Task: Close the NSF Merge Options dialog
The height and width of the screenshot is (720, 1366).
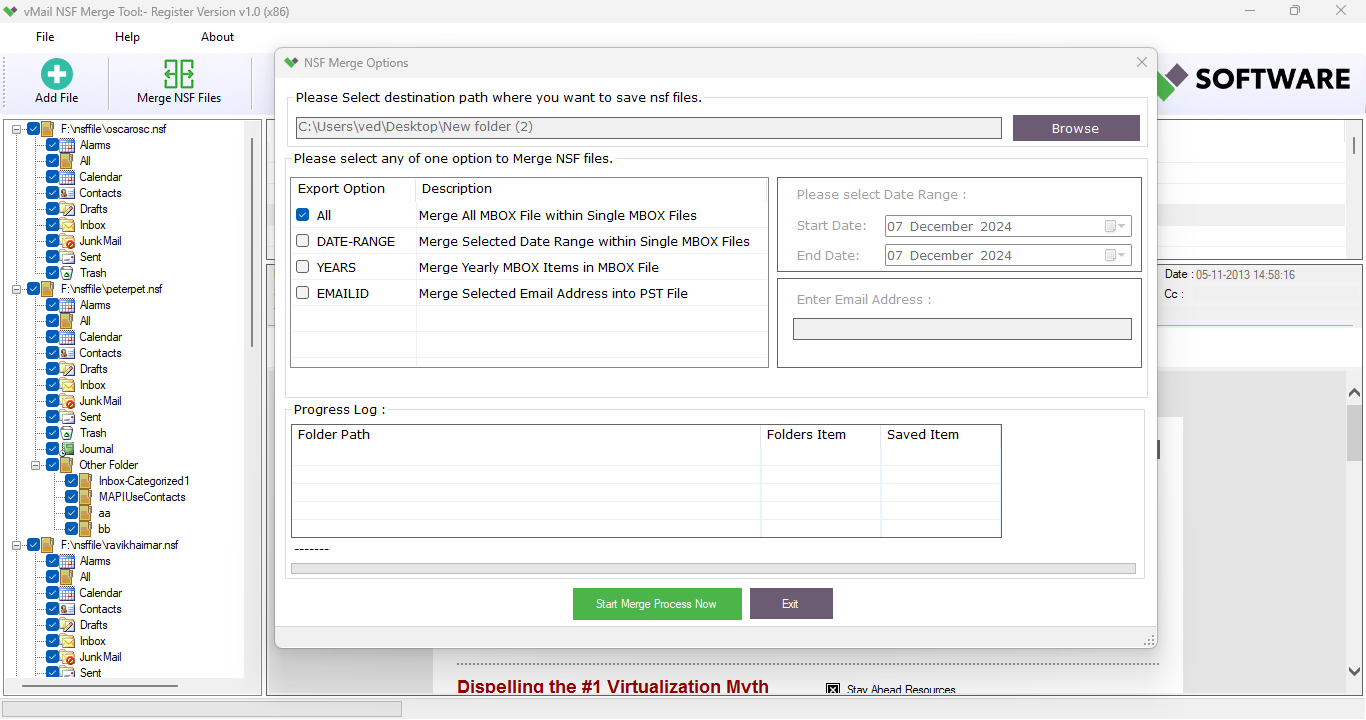Action: 1142,62
